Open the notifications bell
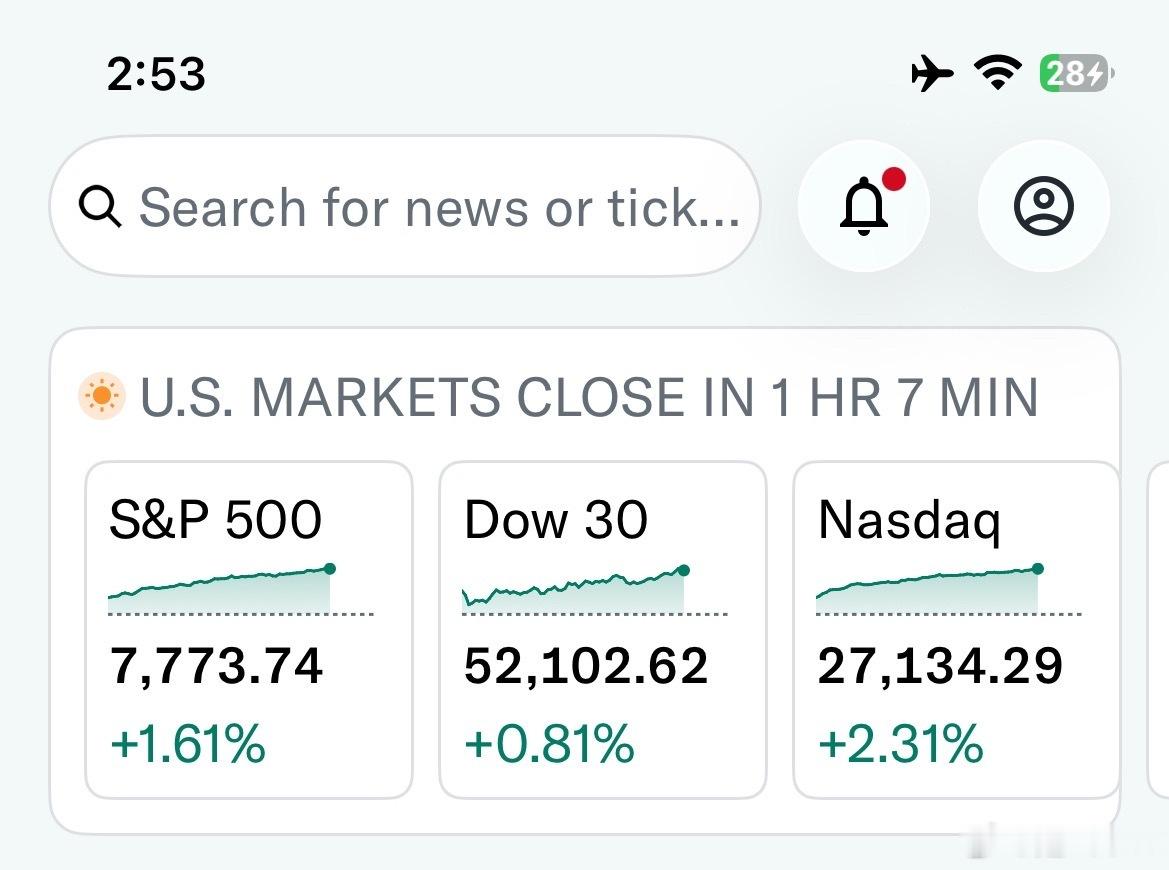This screenshot has height=870, width=1169. coord(863,206)
